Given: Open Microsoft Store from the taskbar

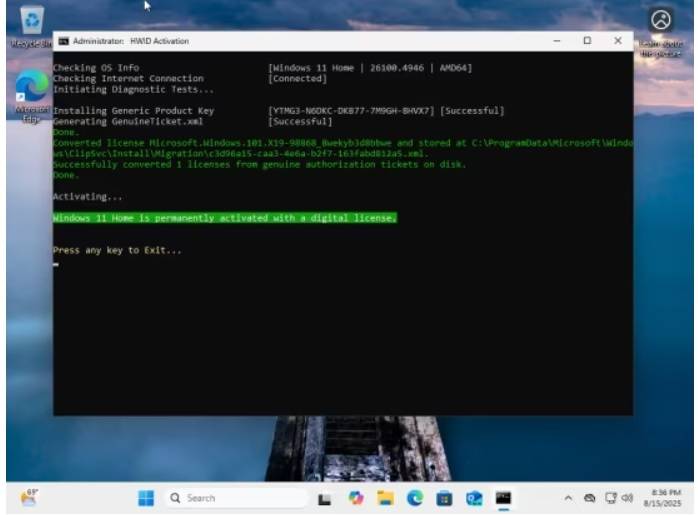Looking at the screenshot, I should click(444, 499).
